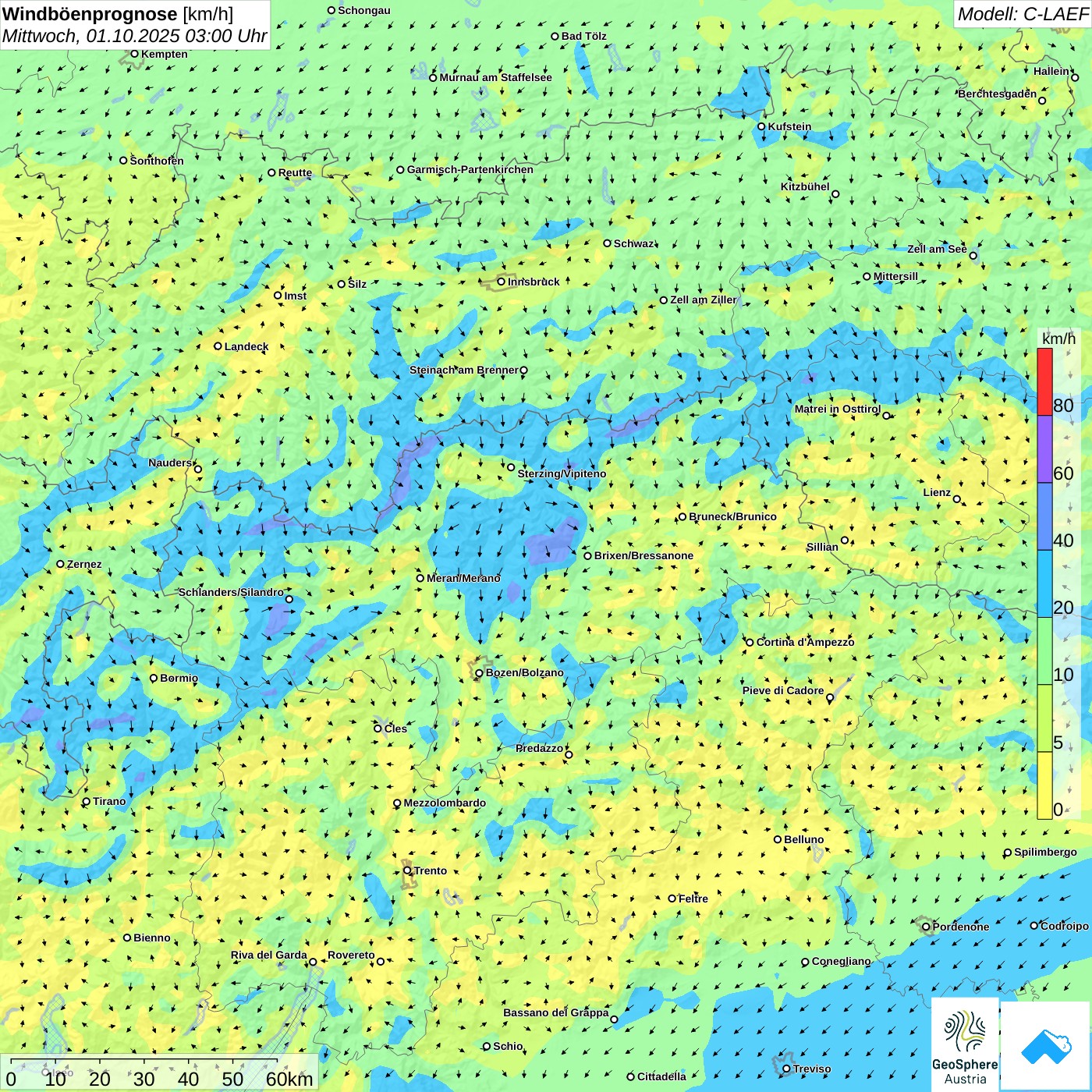Click the 'Codroipo' label

(1065, 926)
